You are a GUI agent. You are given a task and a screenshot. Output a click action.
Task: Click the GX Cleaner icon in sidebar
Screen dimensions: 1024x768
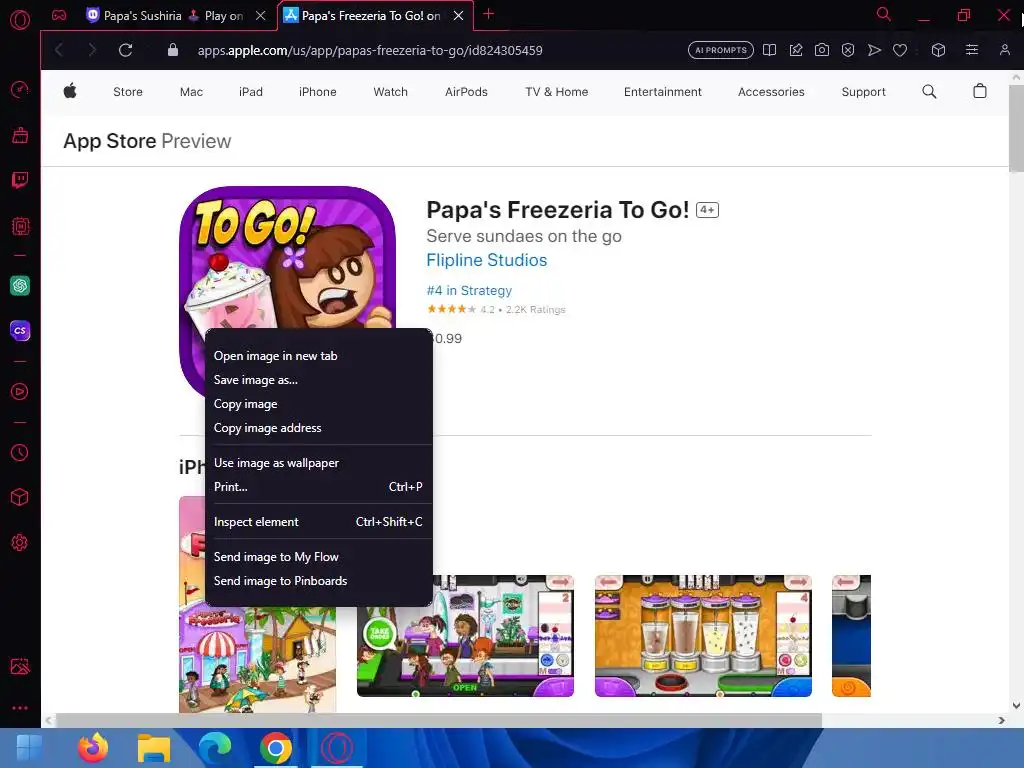[20, 135]
